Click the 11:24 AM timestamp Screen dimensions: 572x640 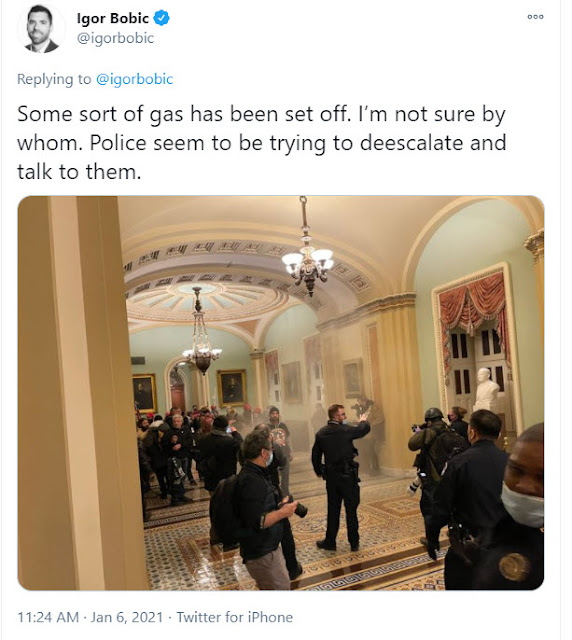point(48,617)
